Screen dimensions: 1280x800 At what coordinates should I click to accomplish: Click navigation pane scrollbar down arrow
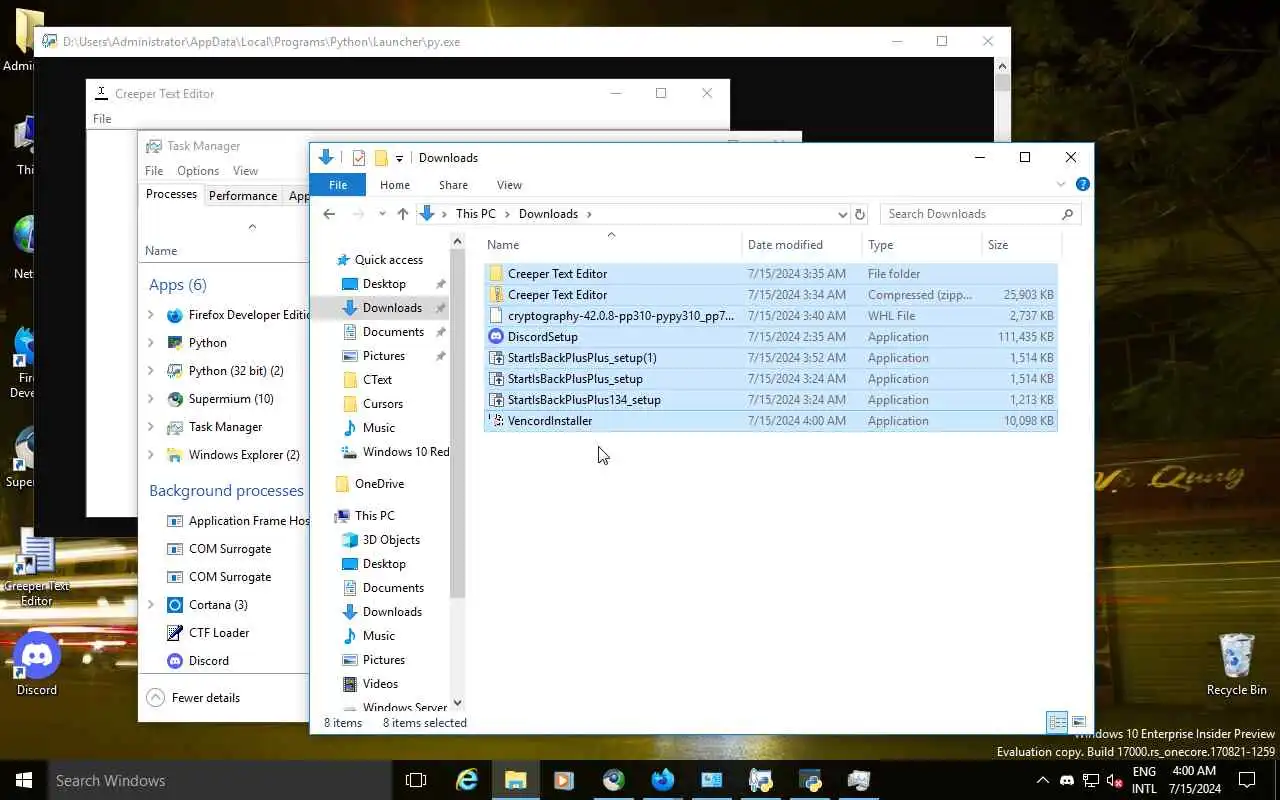click(x=458, y=703)
